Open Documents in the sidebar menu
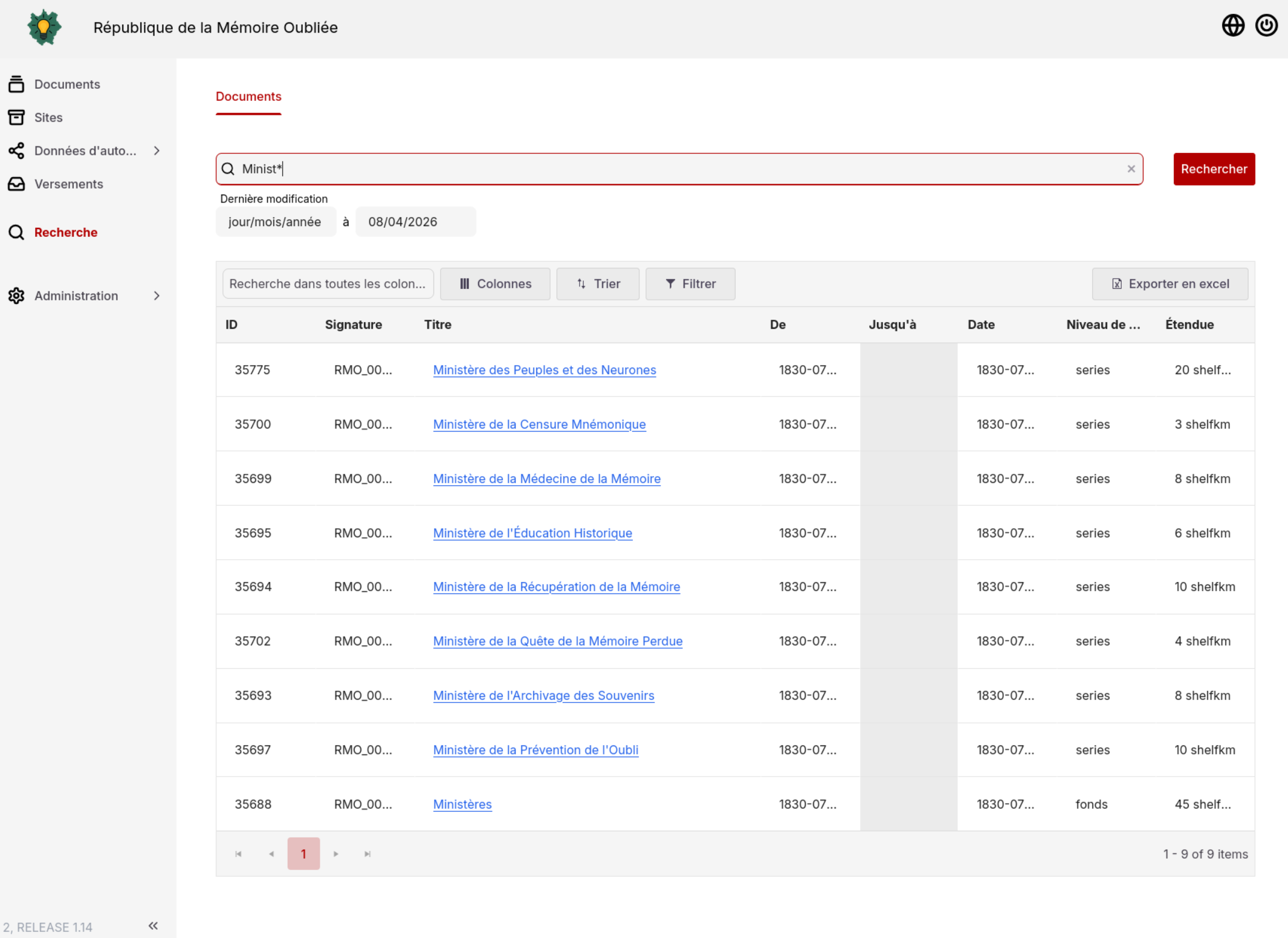This screenshot has width=1288, height=938. click(x=67, y=84)
